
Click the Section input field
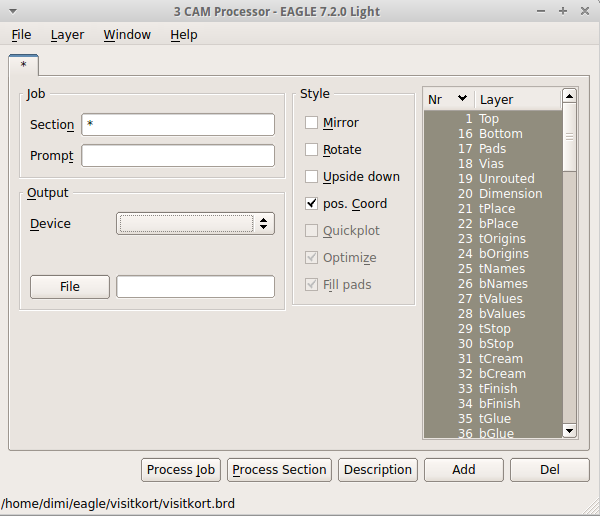click(x=178, y=124)
